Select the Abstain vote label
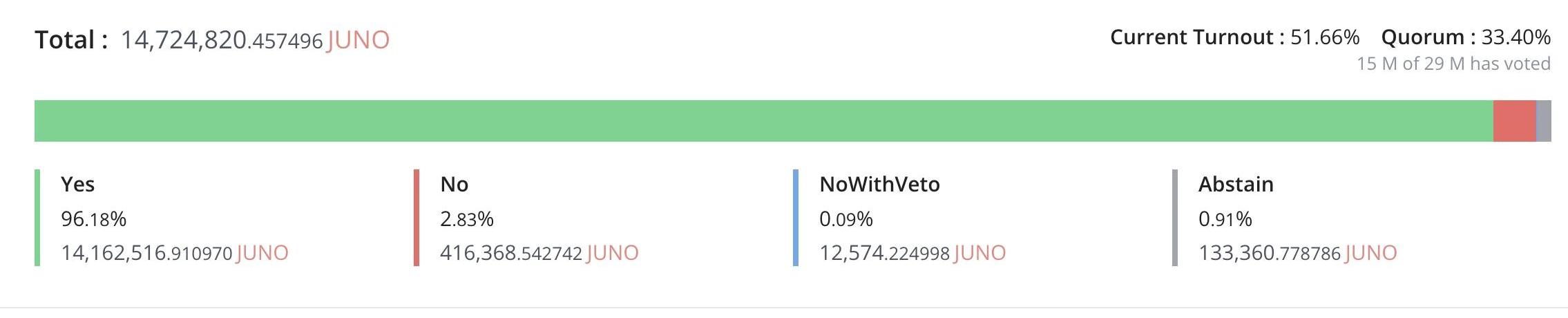1568x318 pixels. point(1236,185)
